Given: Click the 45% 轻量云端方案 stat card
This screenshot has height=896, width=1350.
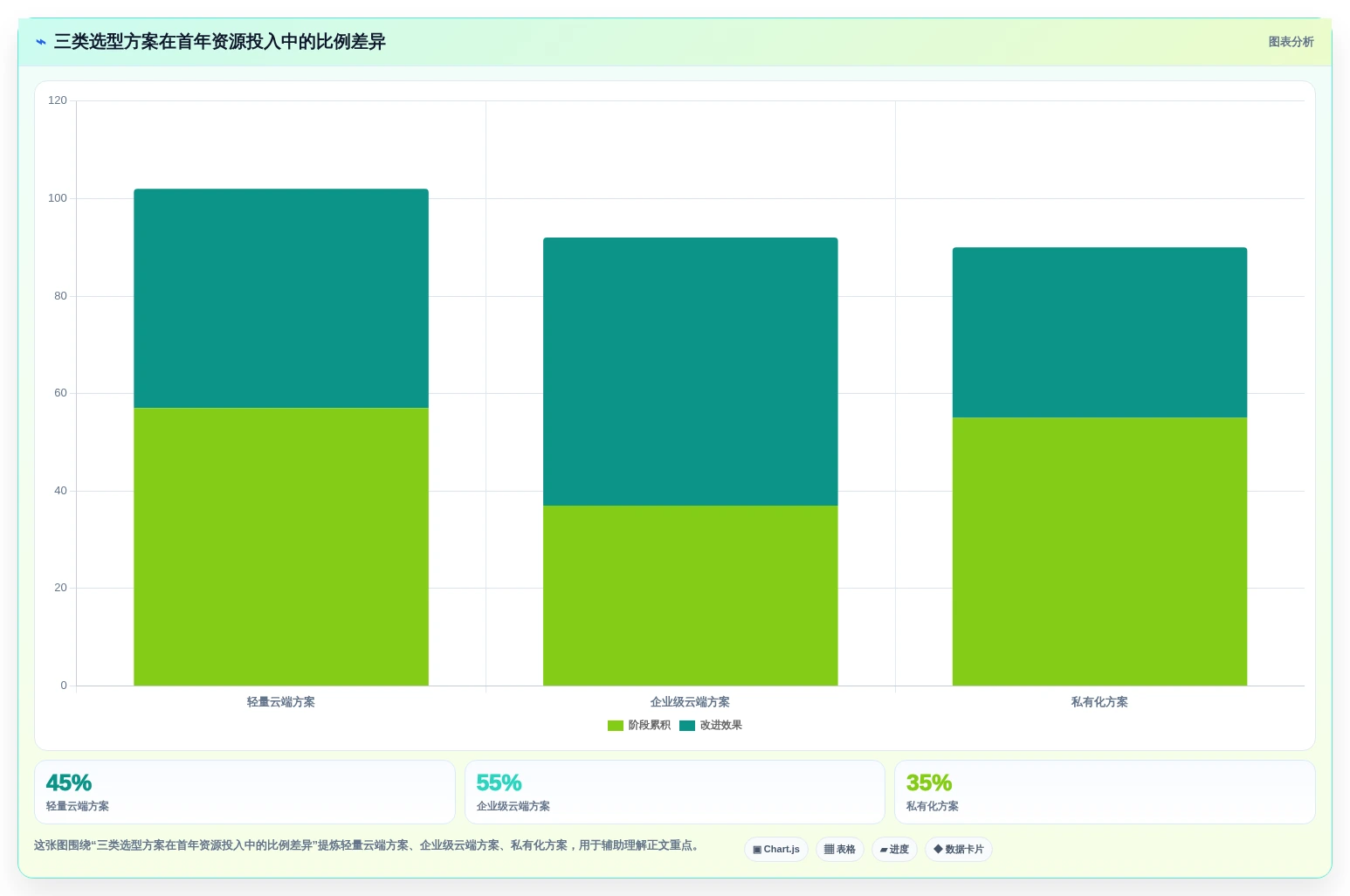Looking at the screenshot, I should tap(245, 792).
